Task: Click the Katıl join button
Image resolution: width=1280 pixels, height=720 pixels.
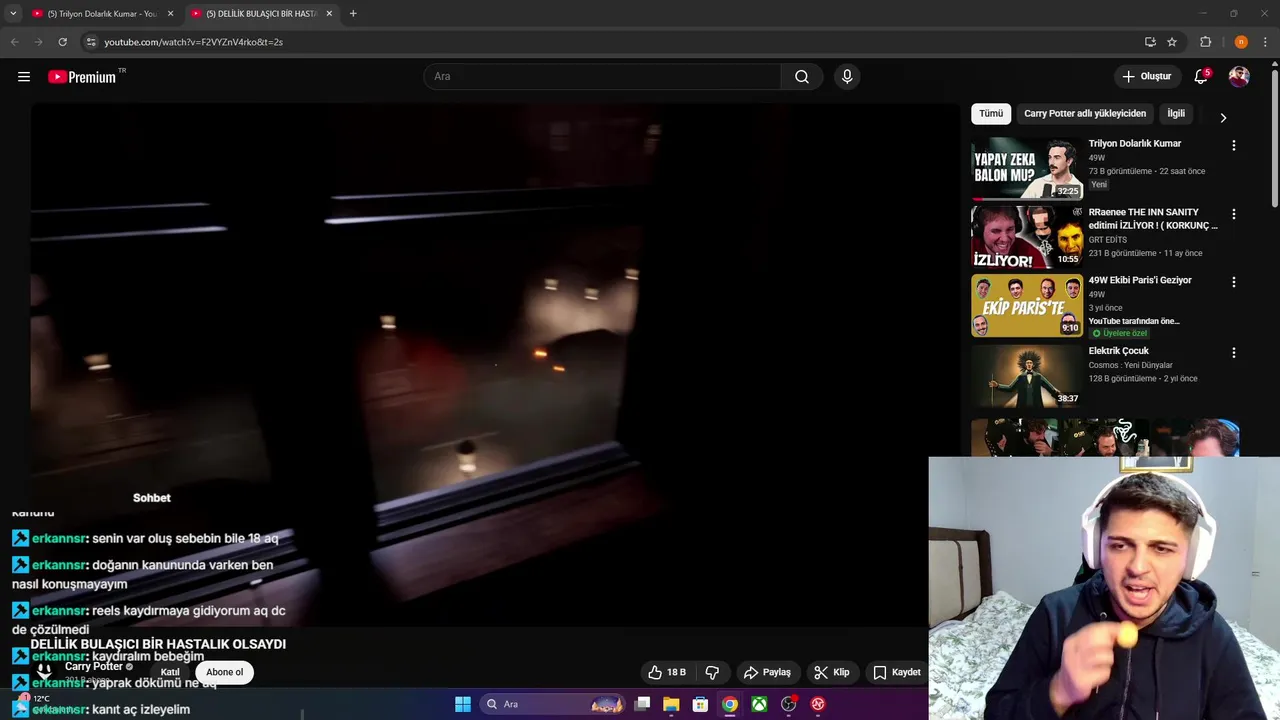Action: pos(170,672)
